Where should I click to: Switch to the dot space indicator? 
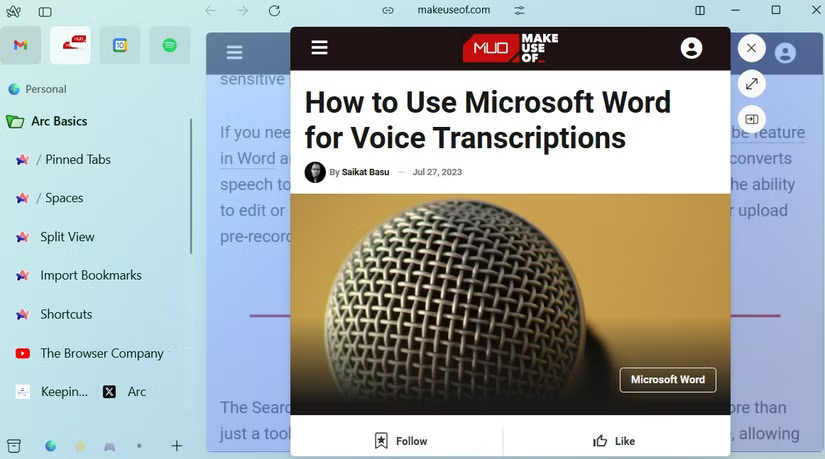139,446
